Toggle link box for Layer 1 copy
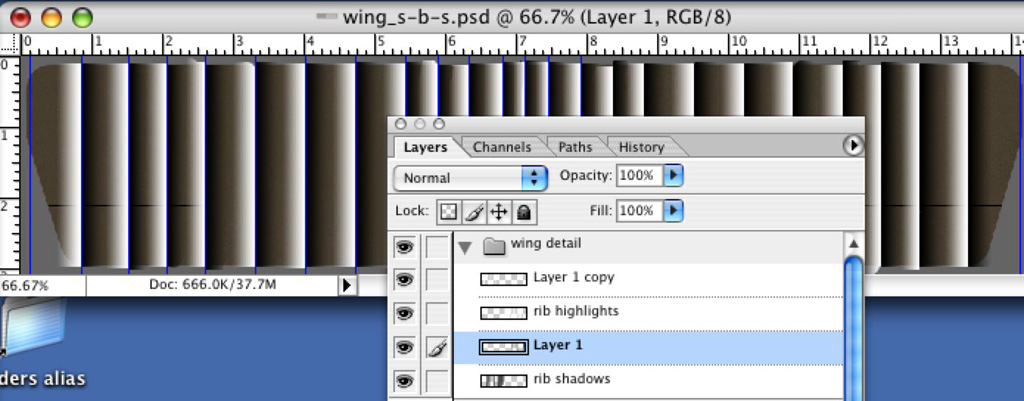This screenshot has width=1024, height=401. (438, 280)
